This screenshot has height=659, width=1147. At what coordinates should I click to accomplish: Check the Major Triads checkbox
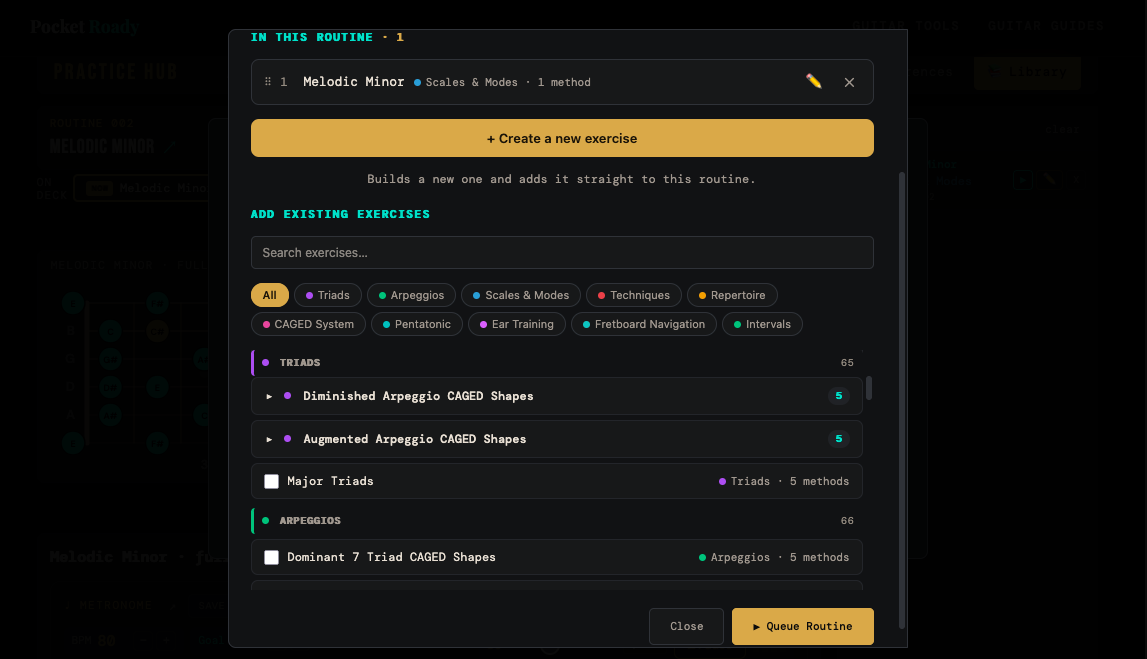pos(271,481)
